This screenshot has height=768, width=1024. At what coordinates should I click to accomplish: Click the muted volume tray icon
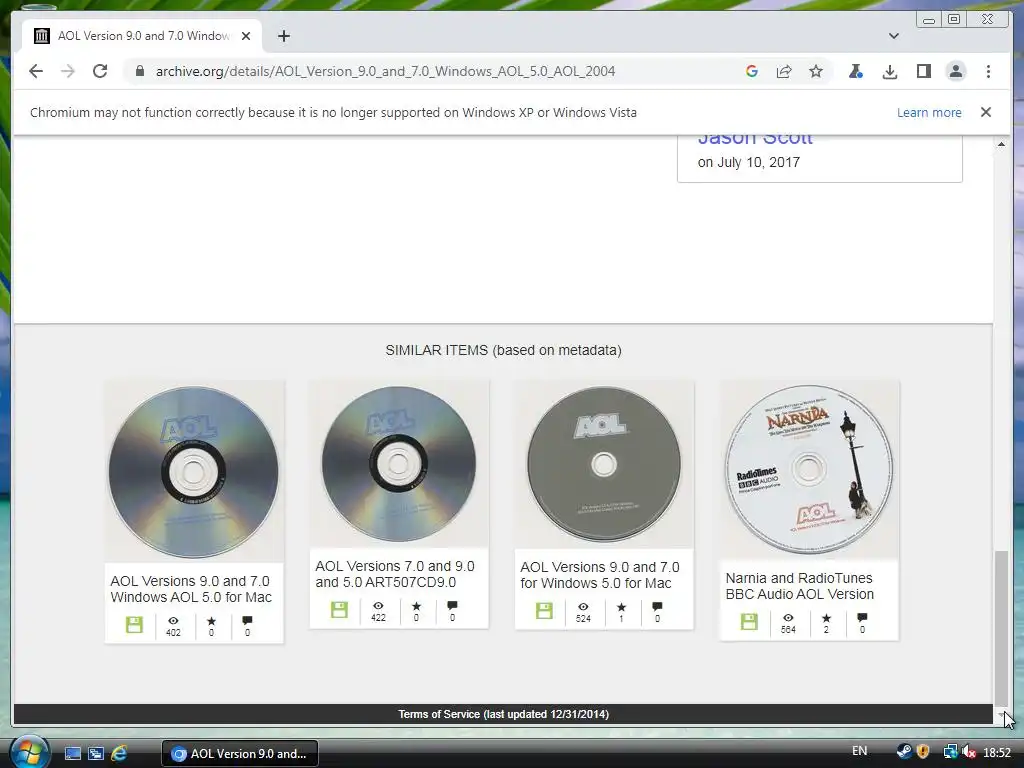click(x=968, y=752)
